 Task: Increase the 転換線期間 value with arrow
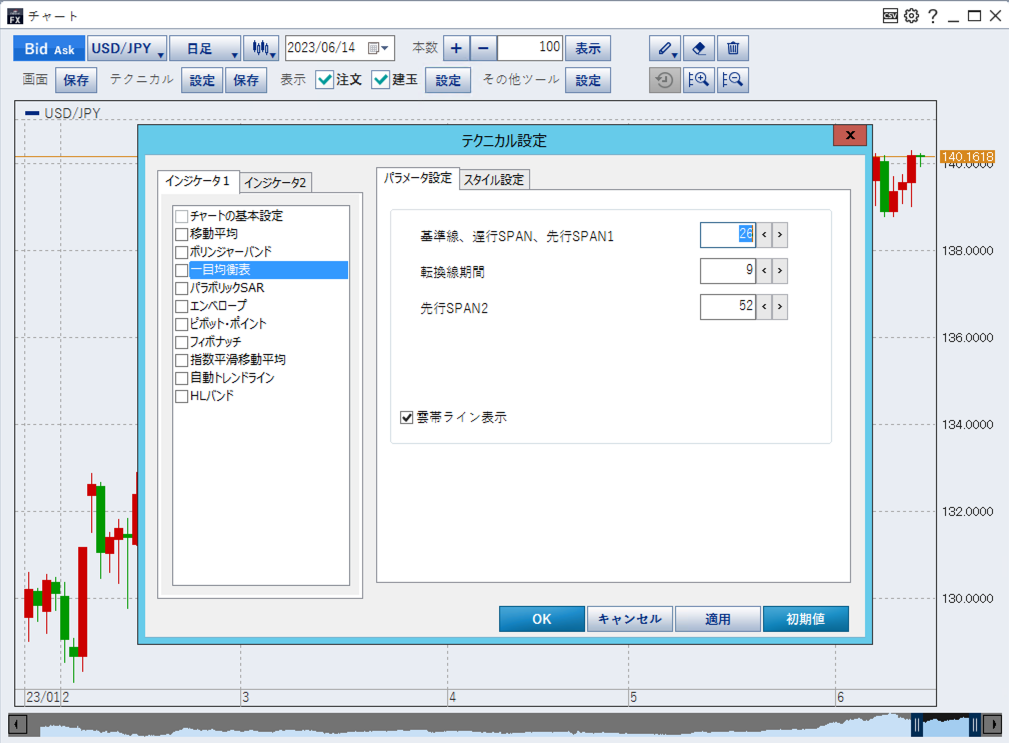click(780, 271)
